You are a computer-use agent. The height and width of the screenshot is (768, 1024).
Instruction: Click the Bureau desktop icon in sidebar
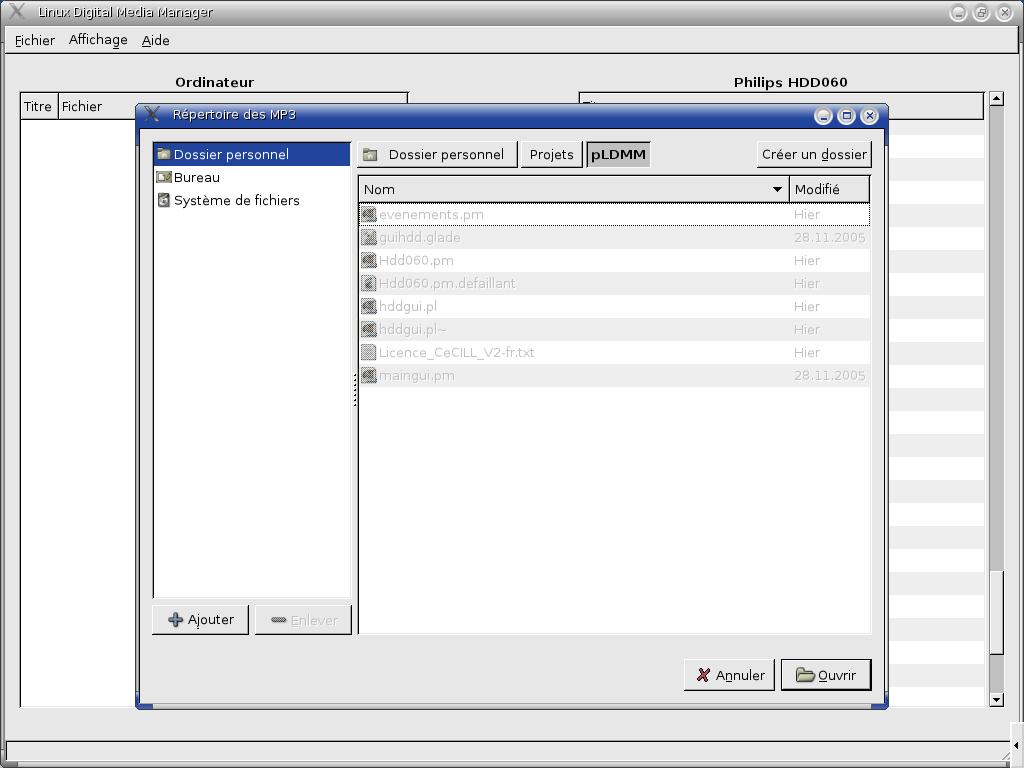click(x=164, y=177)
